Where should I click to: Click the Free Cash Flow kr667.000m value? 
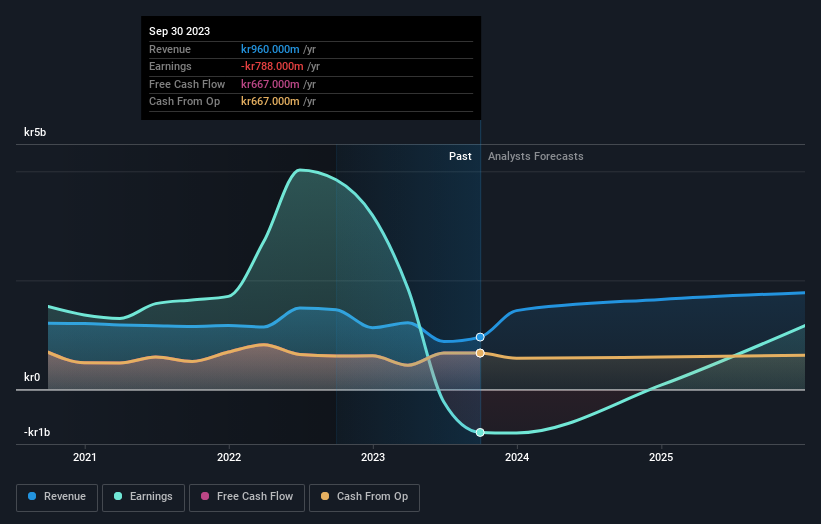(270, 84)
